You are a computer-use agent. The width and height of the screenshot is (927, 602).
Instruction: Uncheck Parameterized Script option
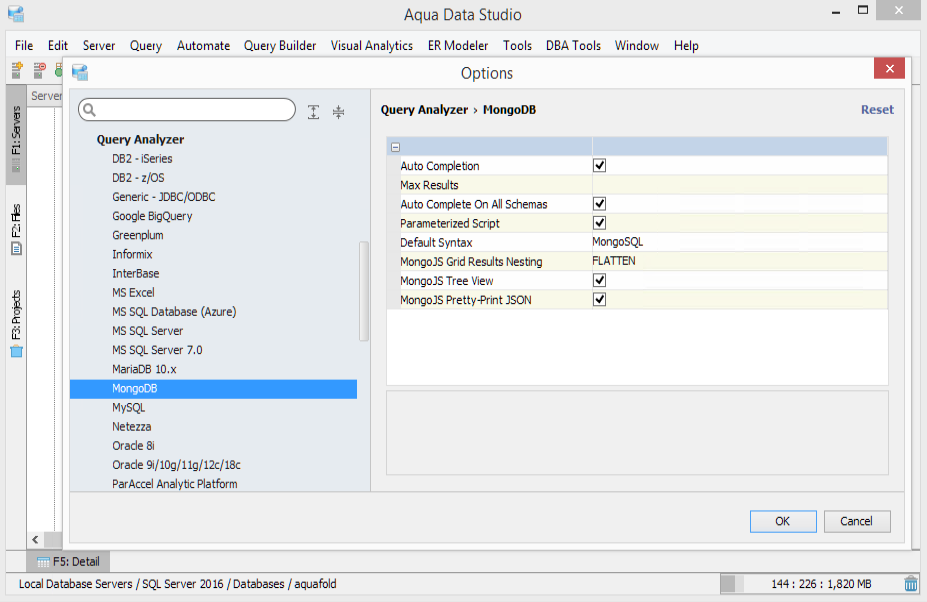(600, 223)
